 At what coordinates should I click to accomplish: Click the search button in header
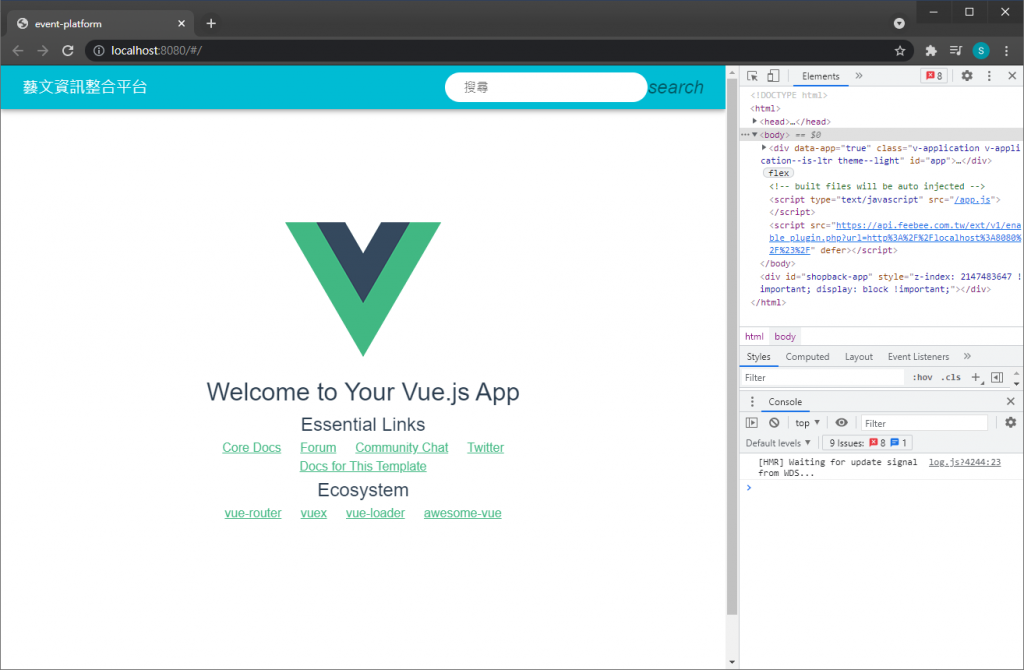tap(676, 87)
